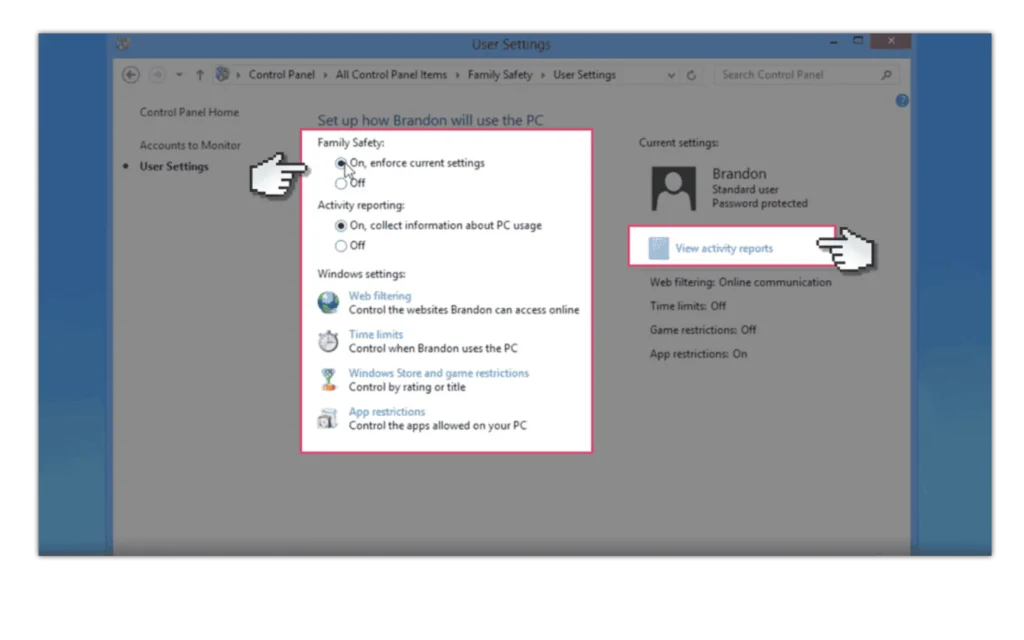Click the game restrictions trophy icon
The height and width of the screenshot is (640, 1024).
pos(328,379)
